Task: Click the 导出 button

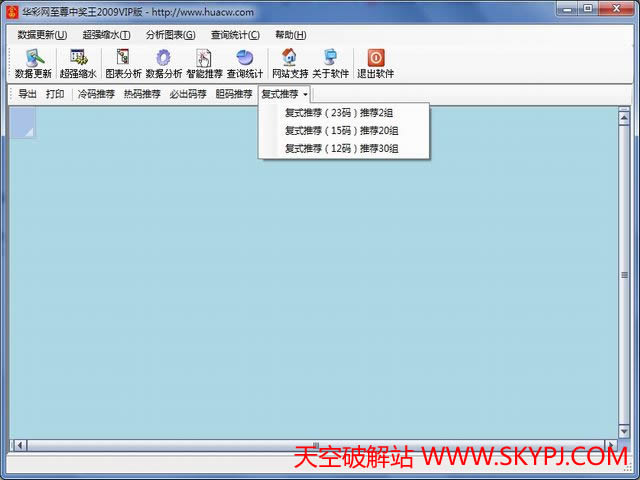Action: [27, 94]
